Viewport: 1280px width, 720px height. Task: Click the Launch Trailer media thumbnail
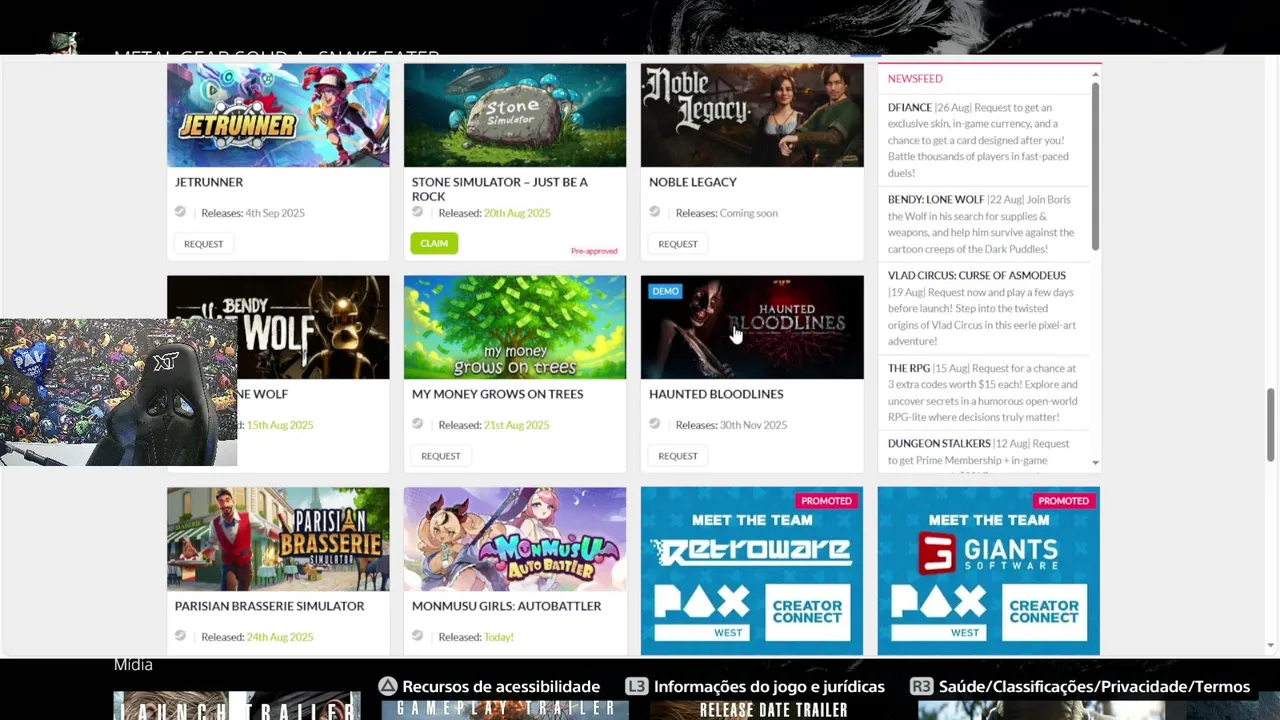(237, 706)
